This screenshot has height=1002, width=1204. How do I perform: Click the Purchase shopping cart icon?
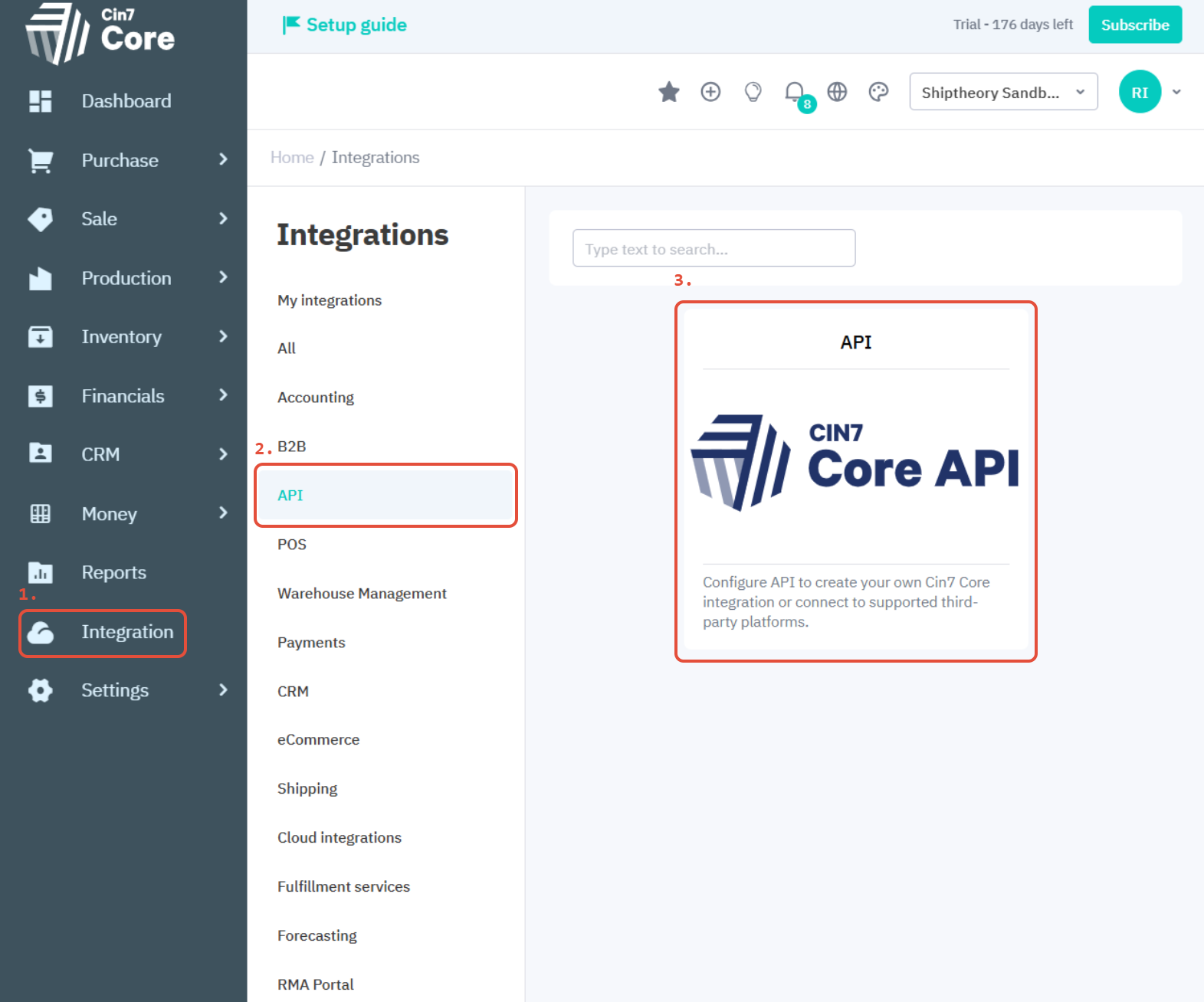(x=40, y=160)
